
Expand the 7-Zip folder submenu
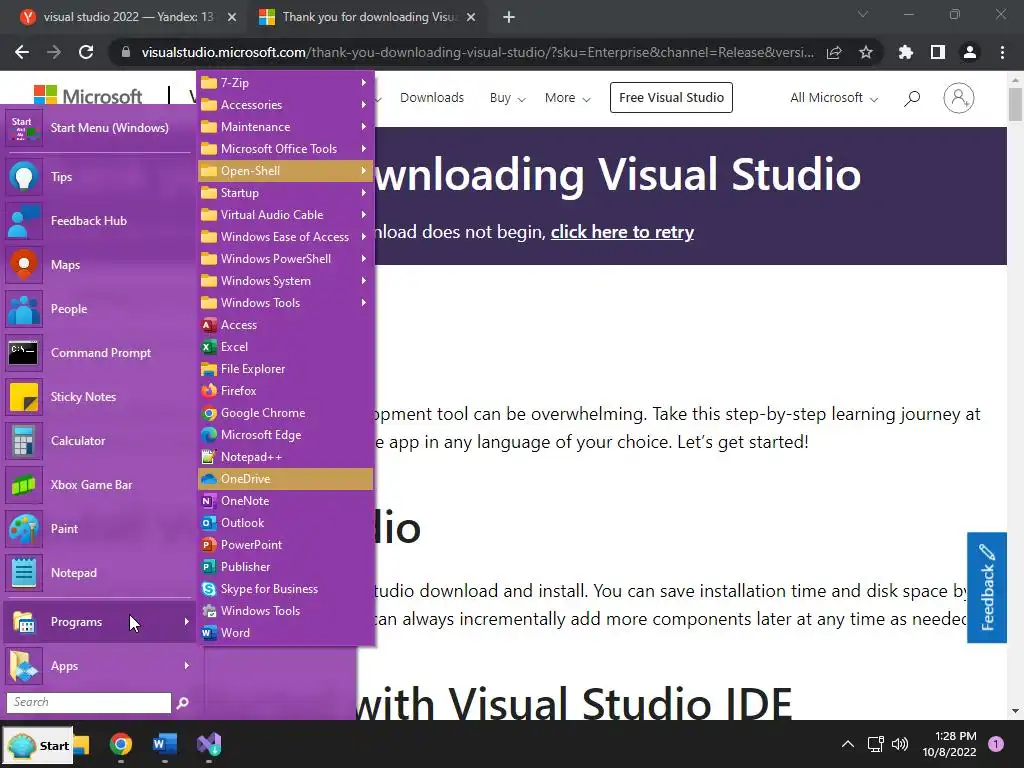pyautogui.click(x=285, y=83)
